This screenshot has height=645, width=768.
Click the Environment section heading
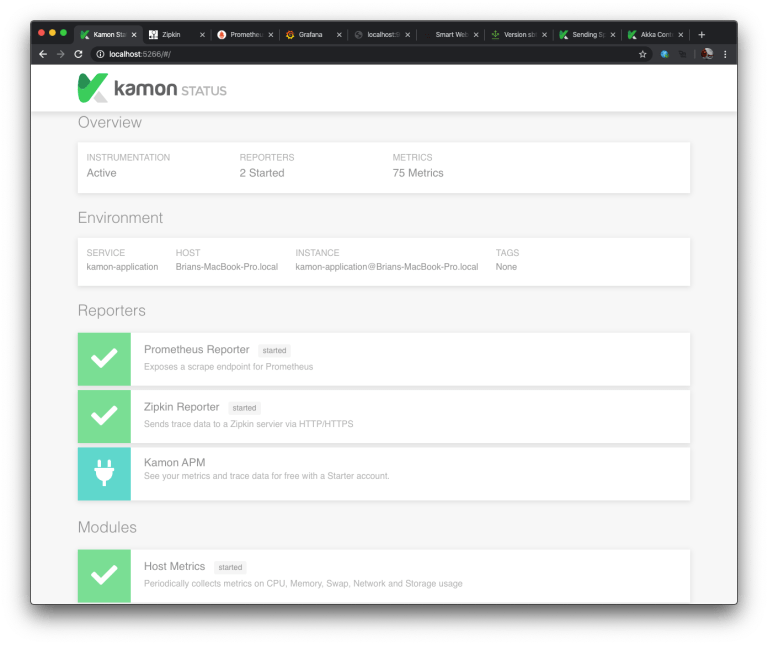(x=120, y=218)
